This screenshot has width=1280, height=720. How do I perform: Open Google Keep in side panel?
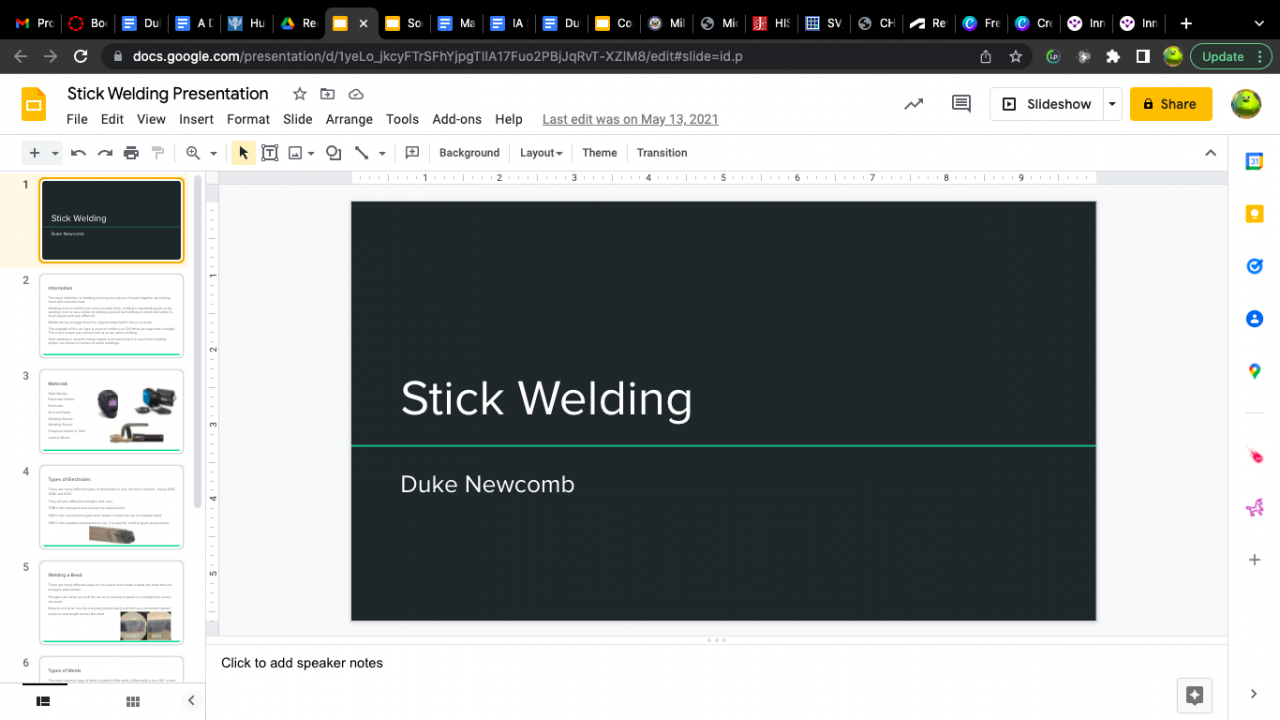click(x=1254, y=214)
